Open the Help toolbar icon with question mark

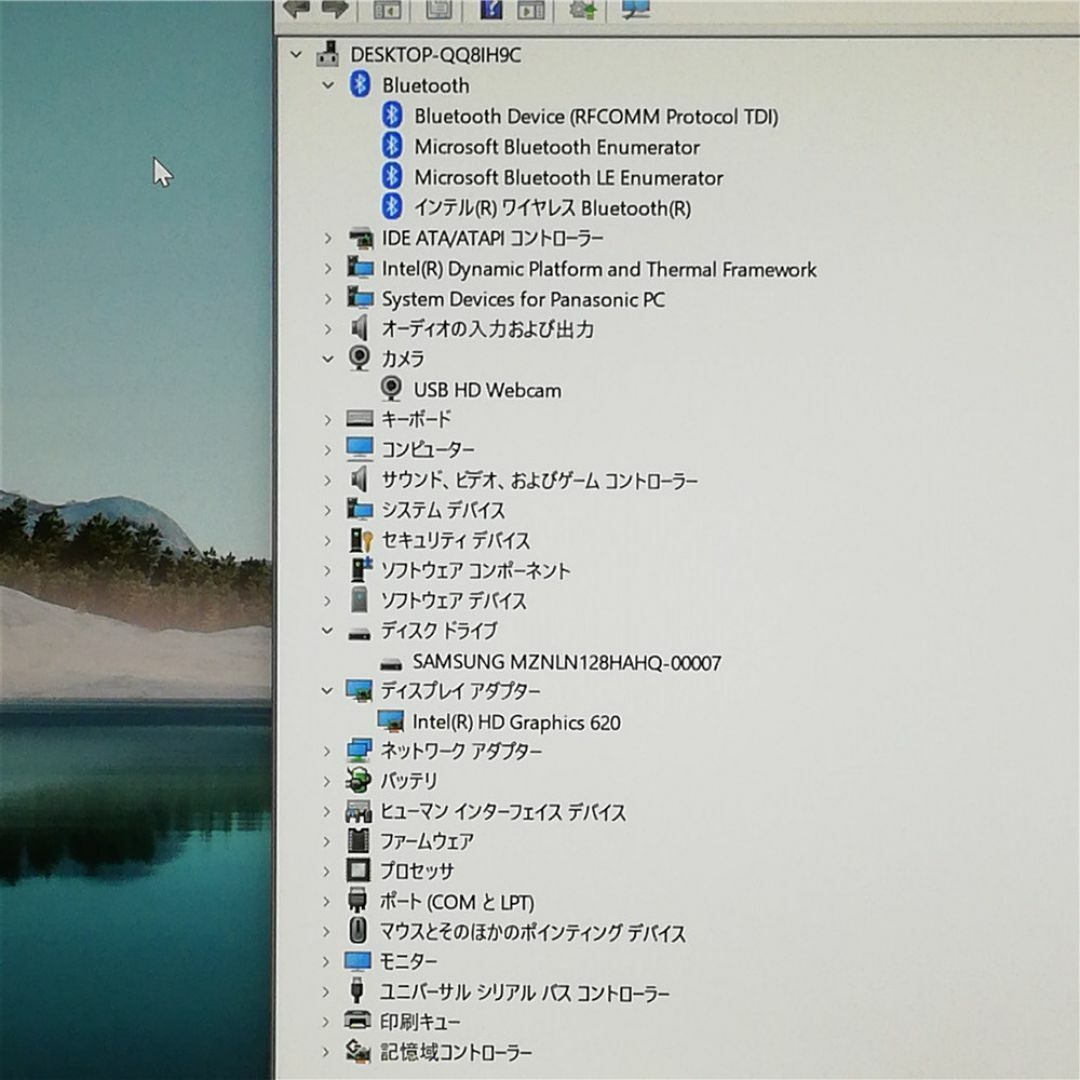coord(491,8)
